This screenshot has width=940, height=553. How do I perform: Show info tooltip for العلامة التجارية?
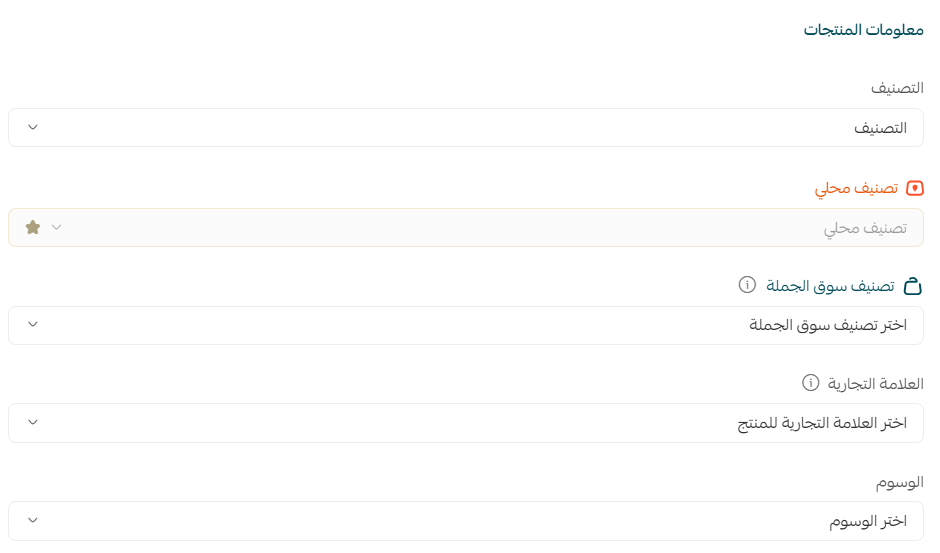coord(811,383)
